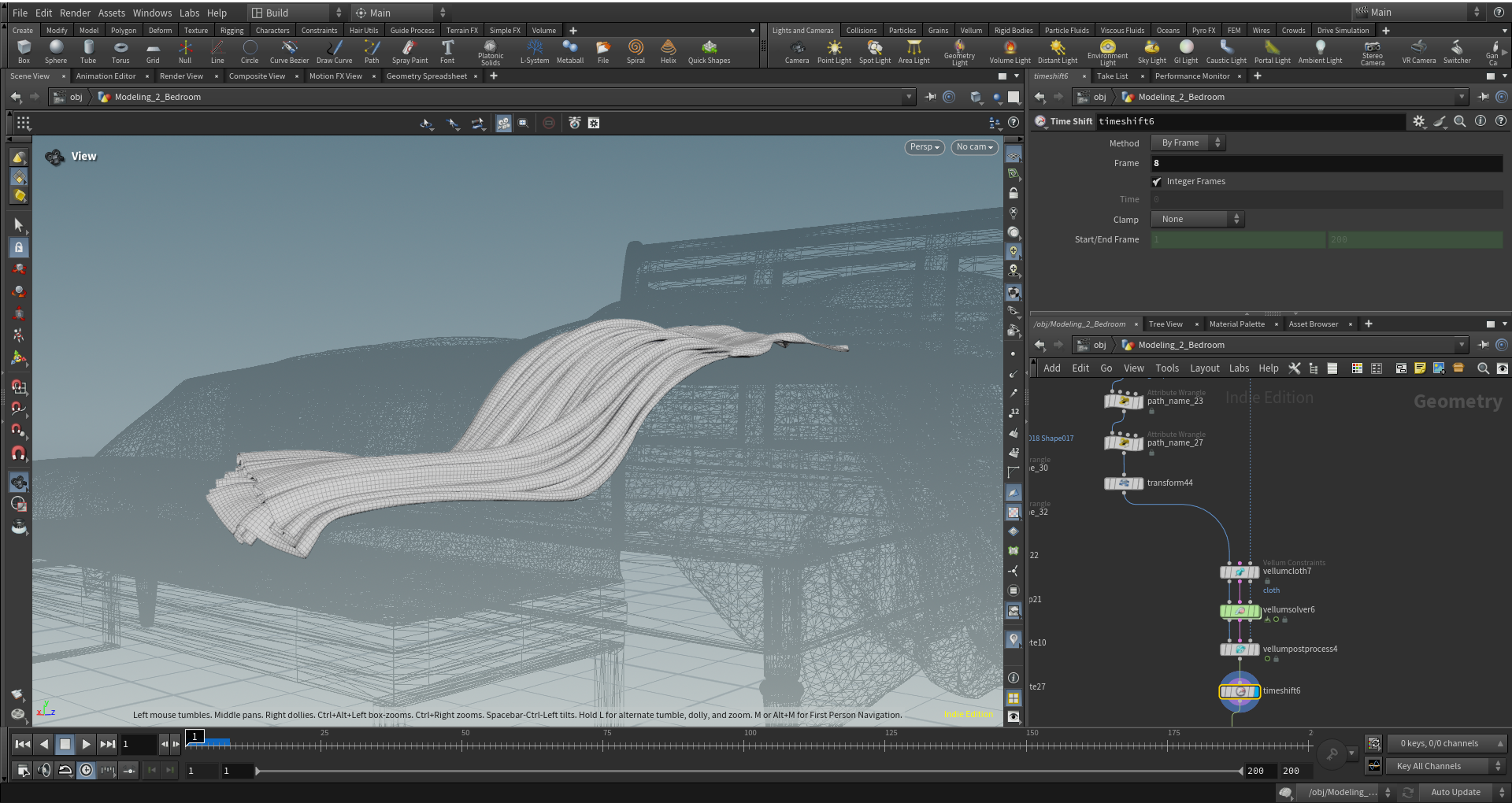
Task: Change the Method dropdown from By Frame
Action: pyautogui.click(x=1188, y=142)
